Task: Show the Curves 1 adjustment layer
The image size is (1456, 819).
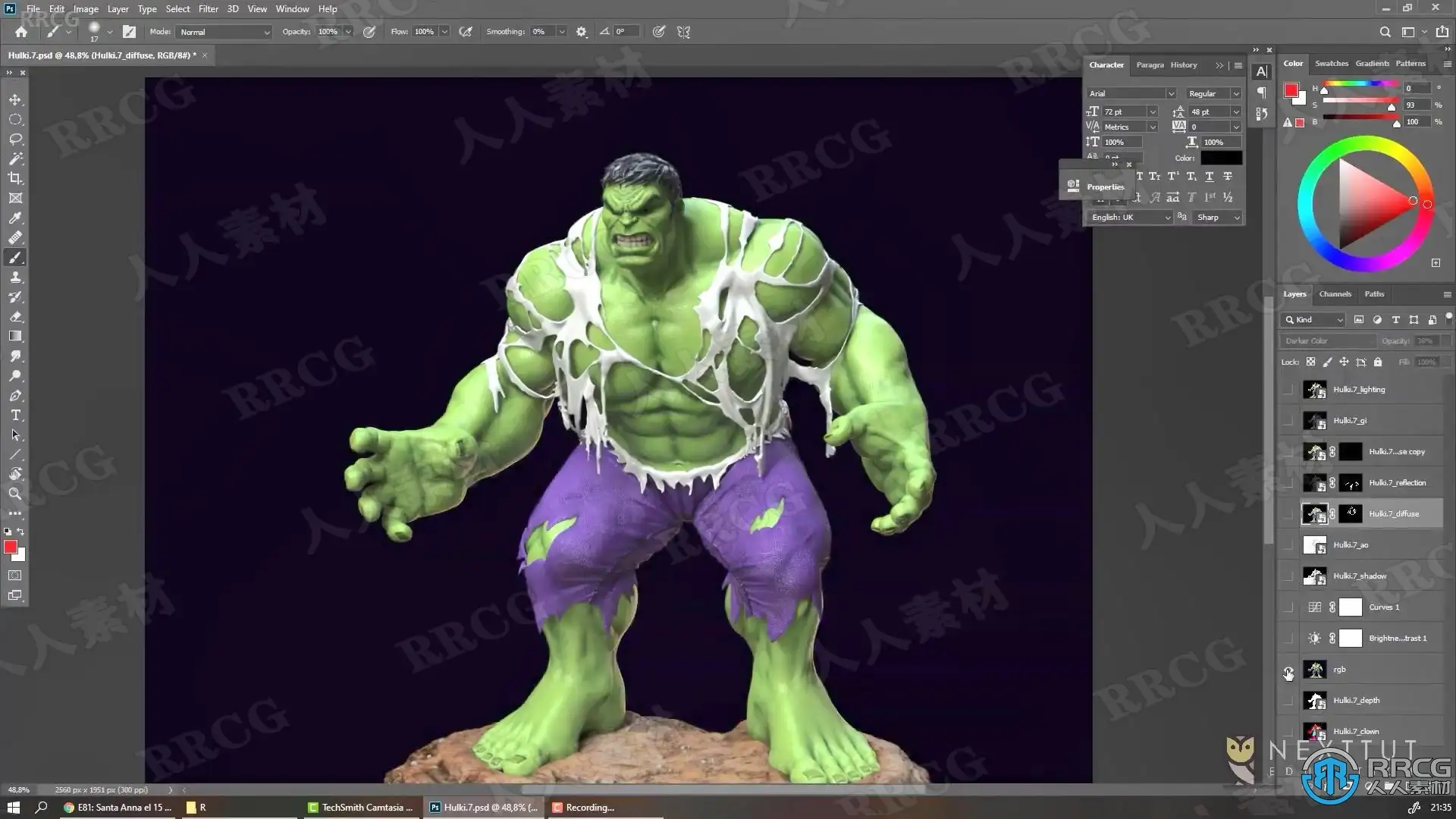Action: (1288, 607)
